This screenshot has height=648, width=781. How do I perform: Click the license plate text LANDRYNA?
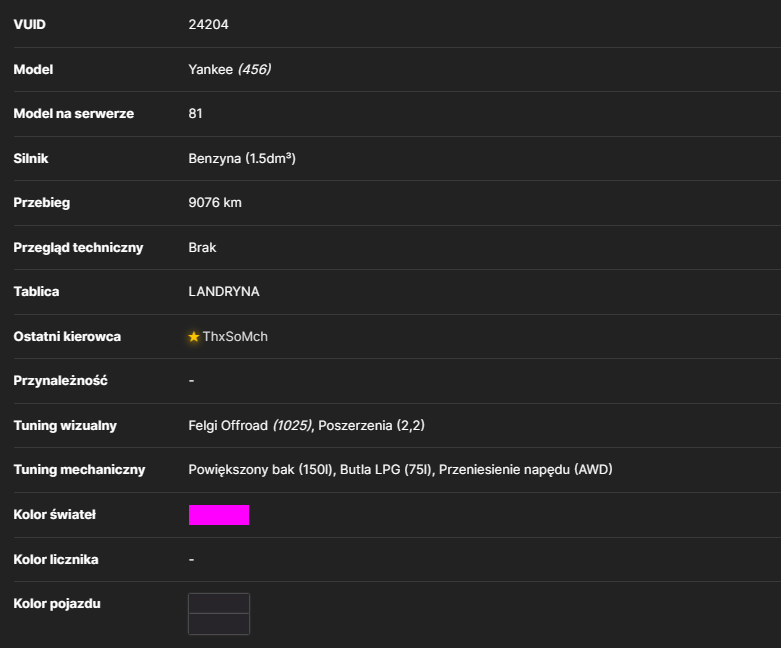(x=224, y=292)
